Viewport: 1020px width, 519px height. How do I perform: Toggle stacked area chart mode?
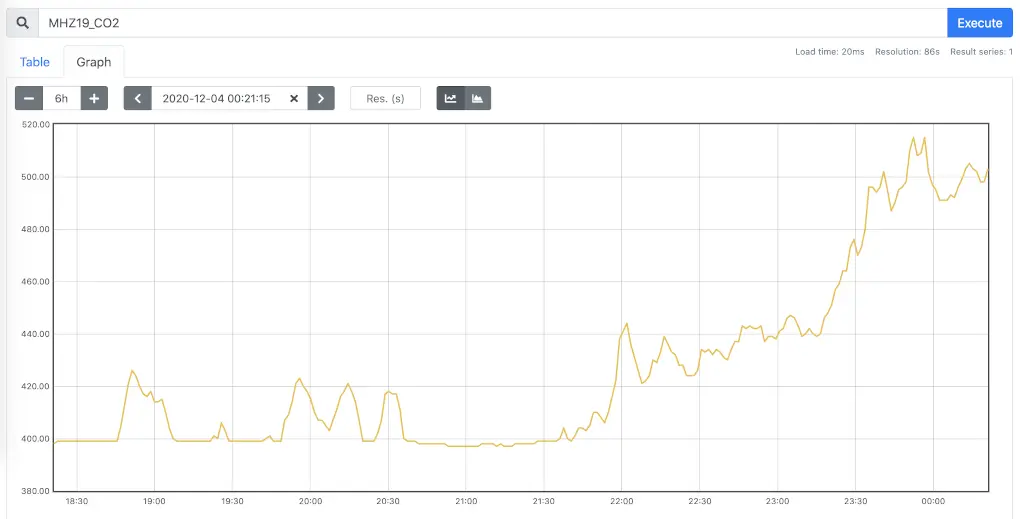[x=478, y=98]
